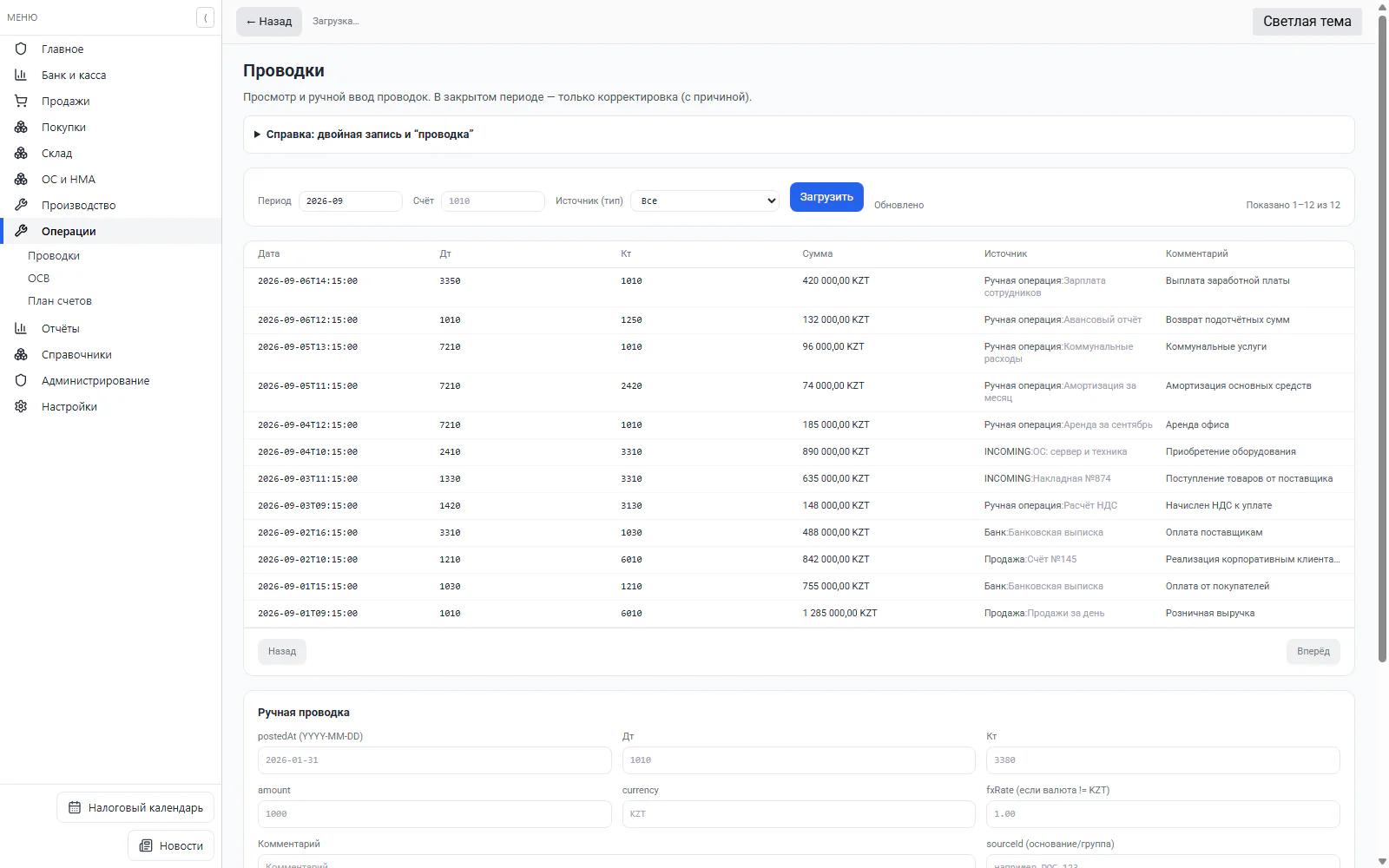
Task: Toggle the Светлая тема button
Action: [x=1307, y=22]
